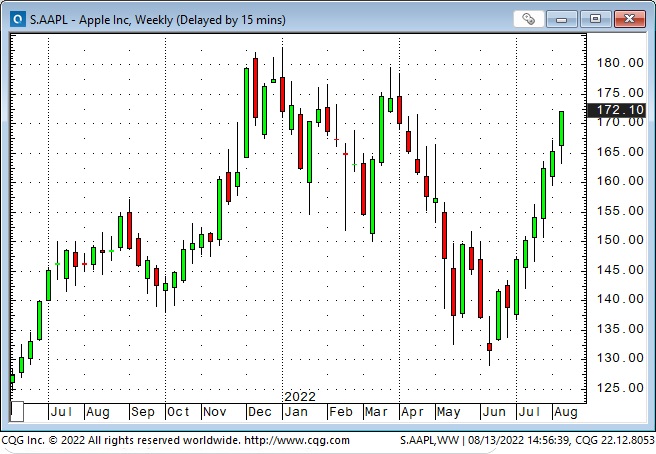656x454 pixels.
Task: Open the http://www.cqg.com link in footer
Action: [x=297, y=440]
